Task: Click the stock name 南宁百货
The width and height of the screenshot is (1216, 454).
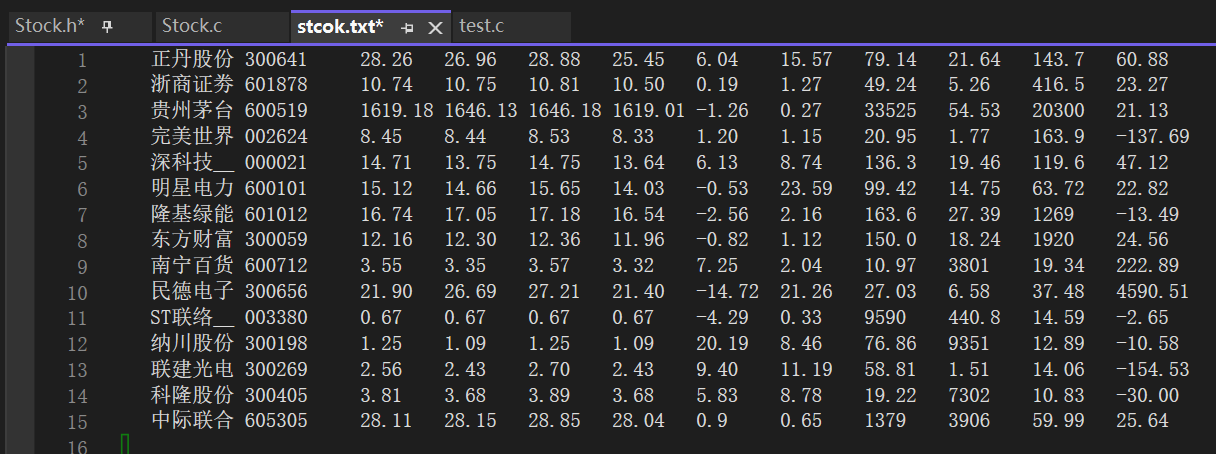Action: (x=192, y=266)
